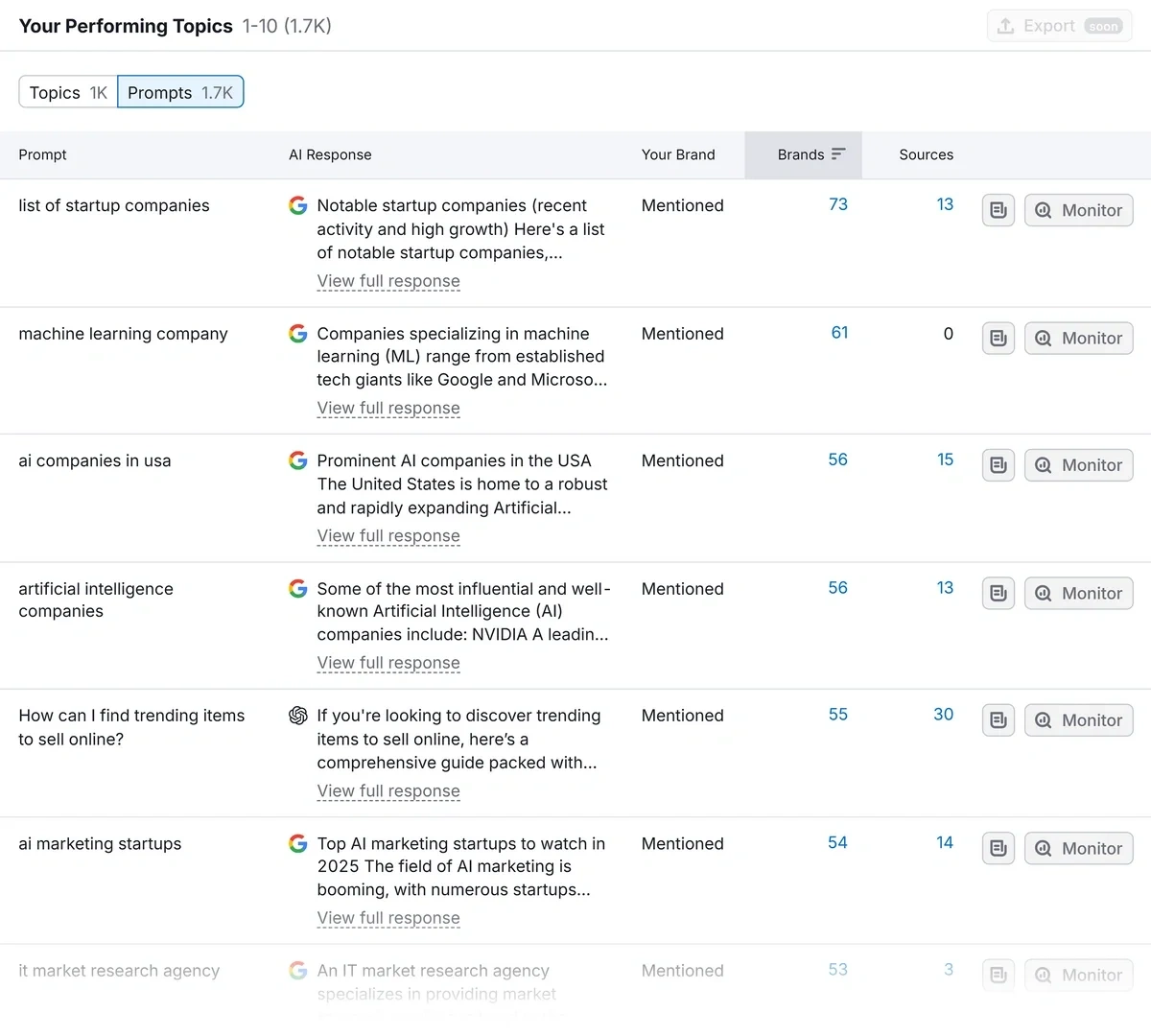Open the 30 sources count link
Viewport: 1151px width, 1036px height.
pos(943,715)
